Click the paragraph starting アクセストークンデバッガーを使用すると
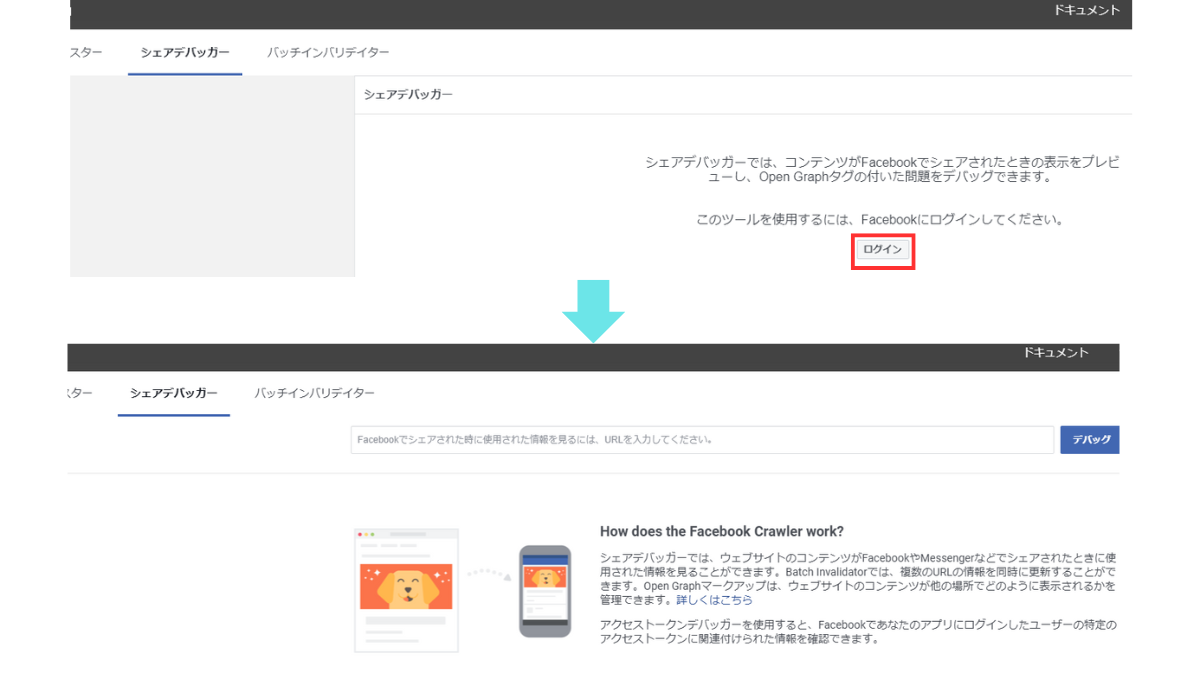The width and height of the screenshot is (1200, 675). pyautogui.click(x=858, y=631)
